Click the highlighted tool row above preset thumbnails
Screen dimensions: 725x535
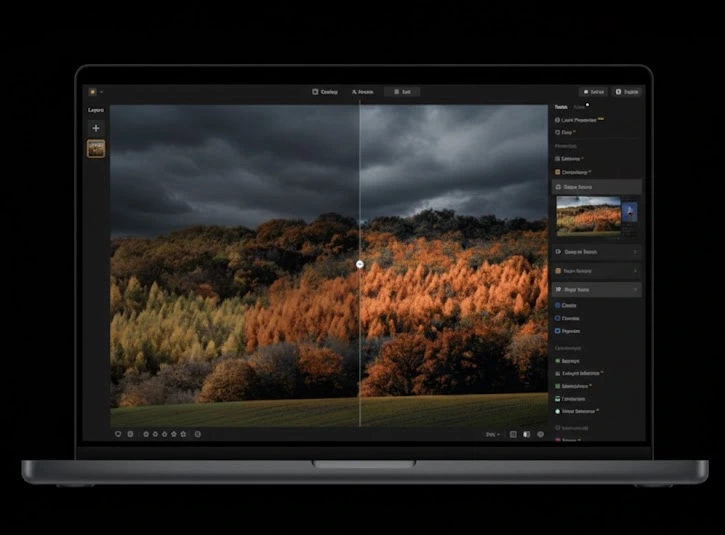pyautogui.click(x=596, y=187)
